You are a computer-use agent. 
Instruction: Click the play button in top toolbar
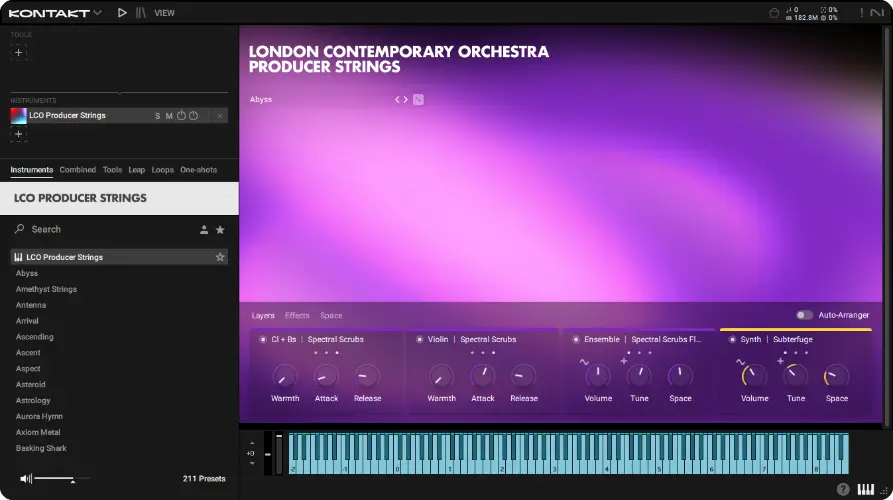(x=122, y=13)
